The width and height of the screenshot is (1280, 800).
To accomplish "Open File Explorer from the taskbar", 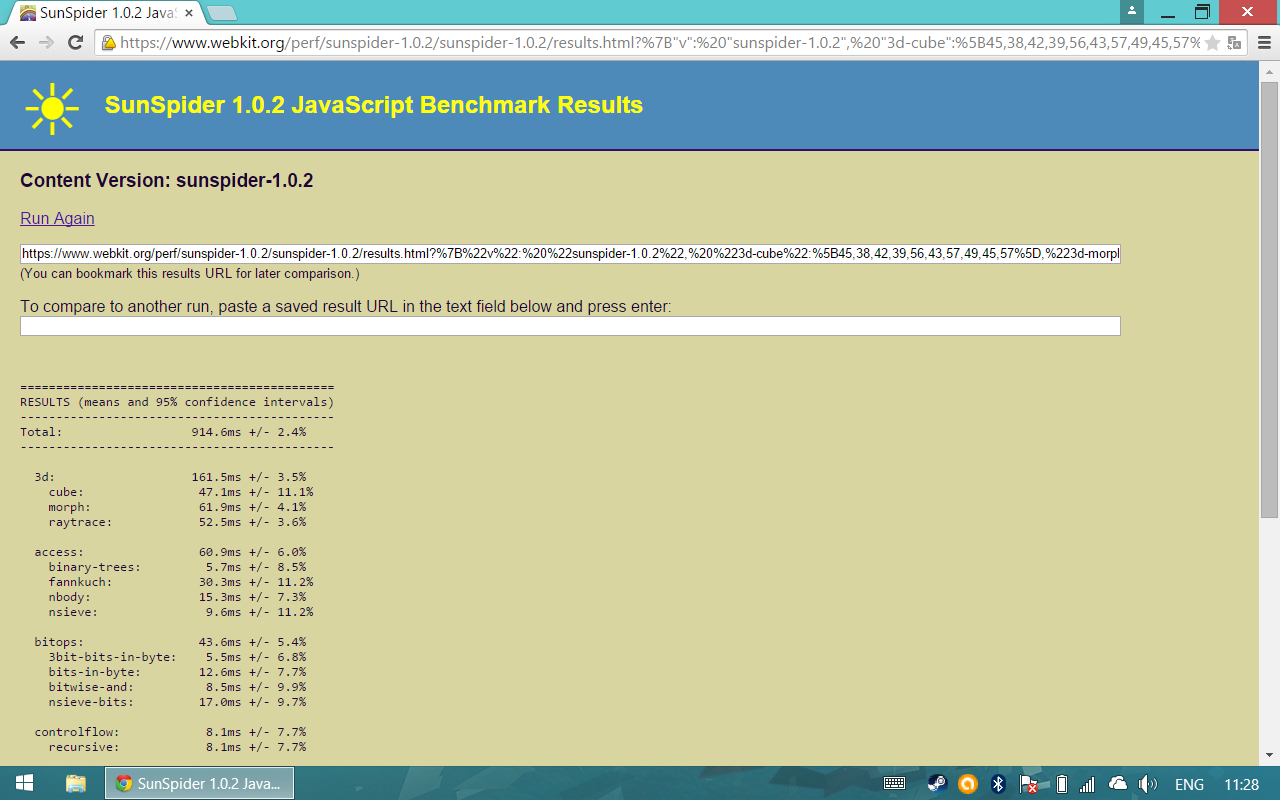I will [x=76, y=784].
